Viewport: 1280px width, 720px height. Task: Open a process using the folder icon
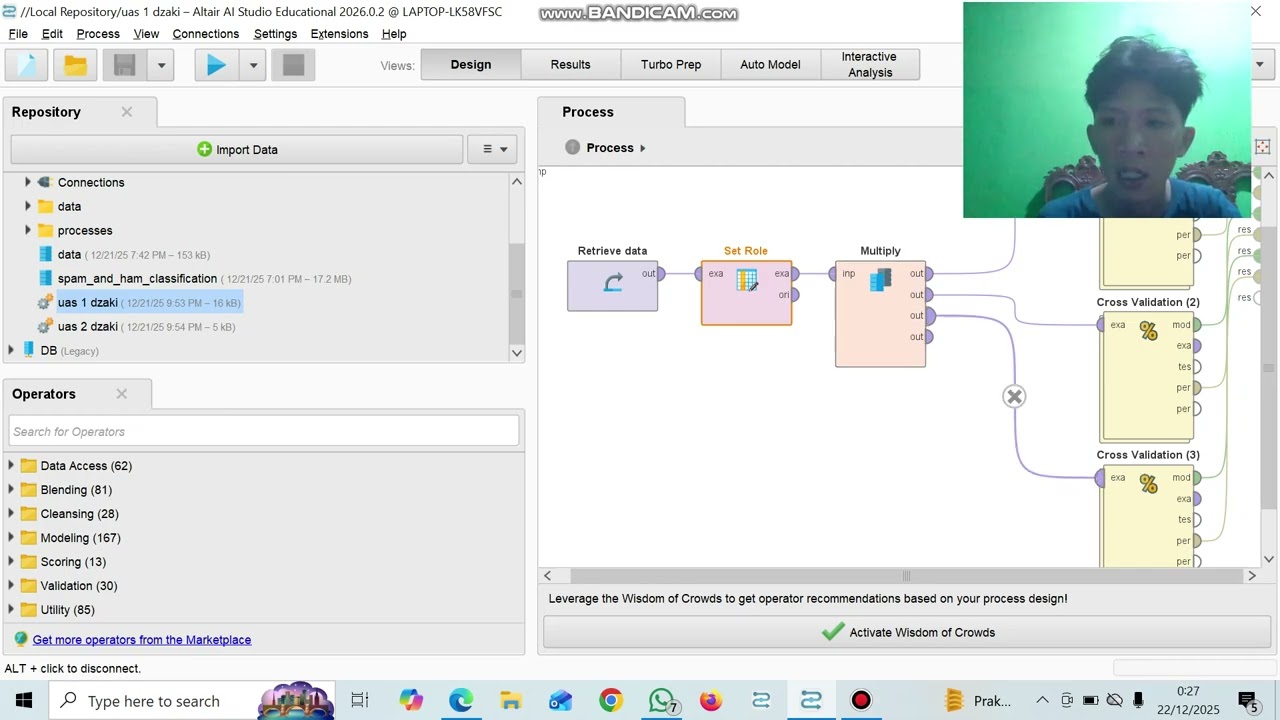click(75, 65)
